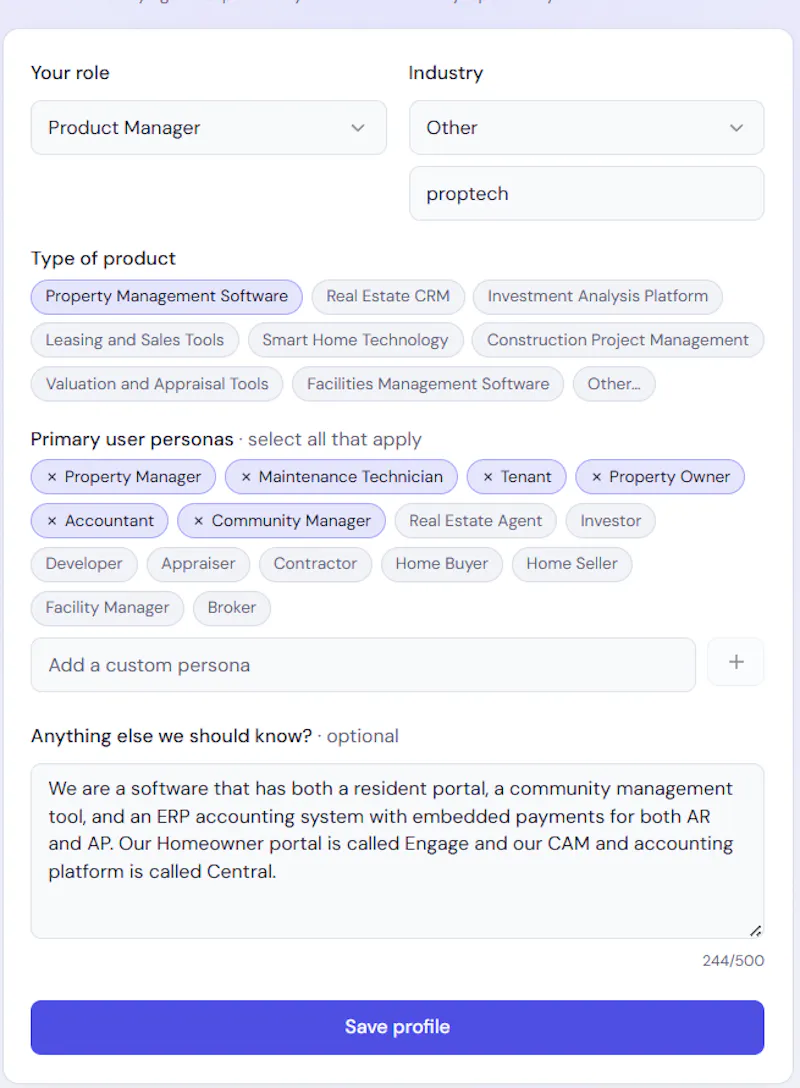Deselect Property Management Software chip
The width and height of the screenshot is (800, 1088).
coord(167,296)
